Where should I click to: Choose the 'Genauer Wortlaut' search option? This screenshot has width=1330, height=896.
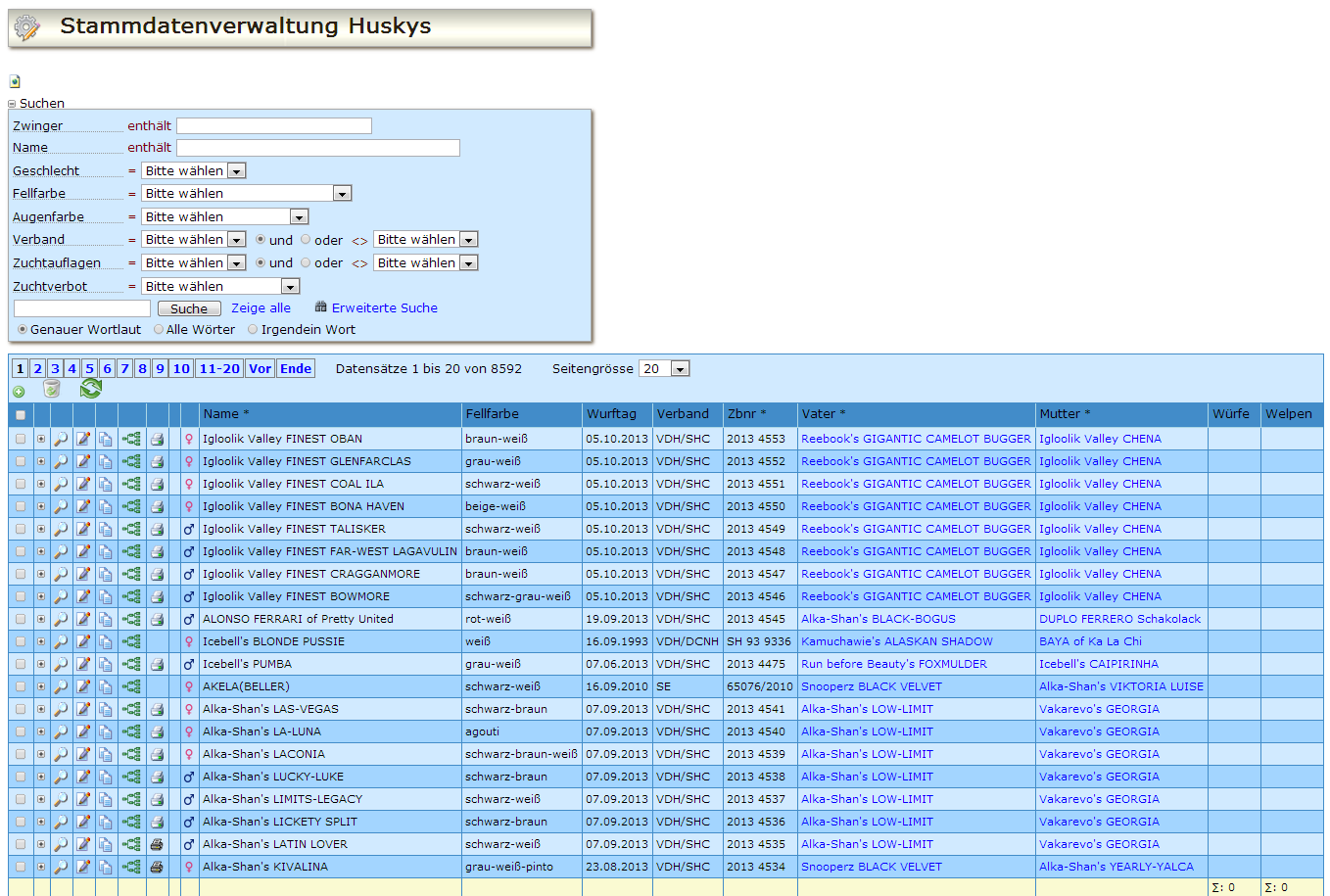click(x=23, y=329)
